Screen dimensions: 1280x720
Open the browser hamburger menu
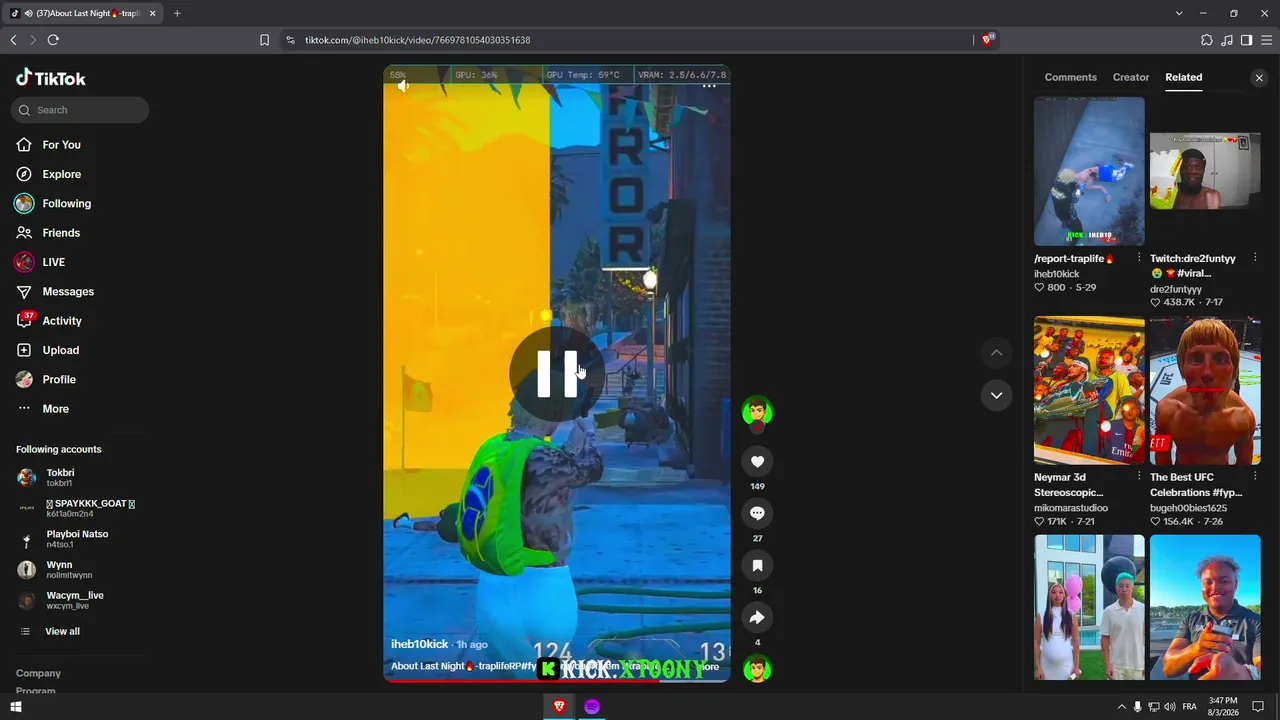tap(1267, 40)
